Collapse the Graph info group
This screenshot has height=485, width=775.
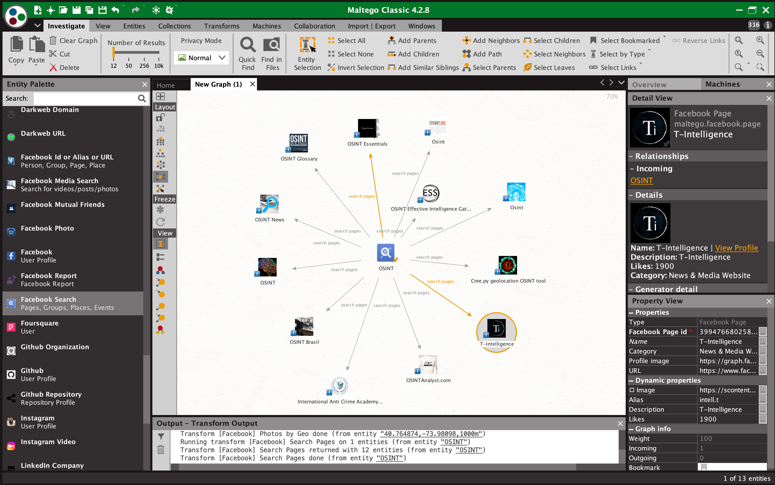tap(631, 429)
